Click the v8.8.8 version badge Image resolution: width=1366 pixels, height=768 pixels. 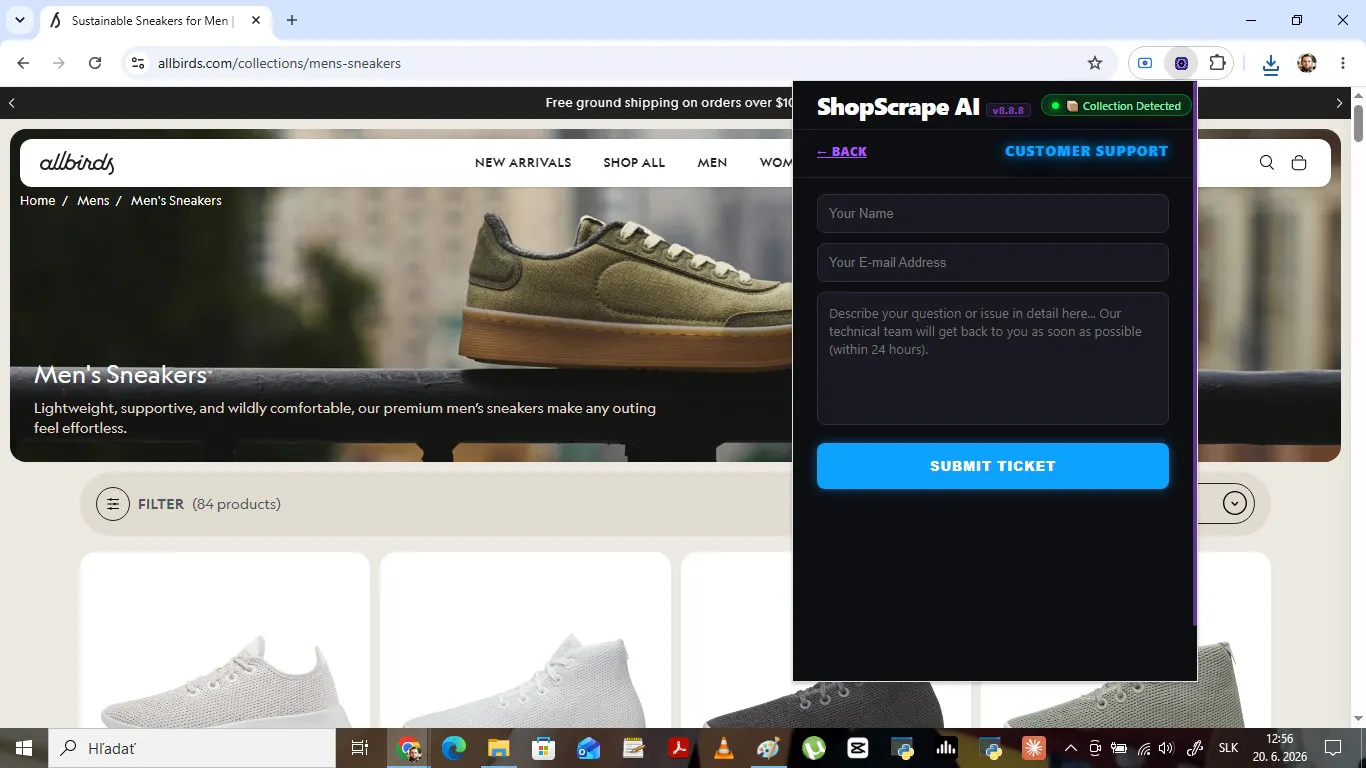click(x=1008, y=110)
